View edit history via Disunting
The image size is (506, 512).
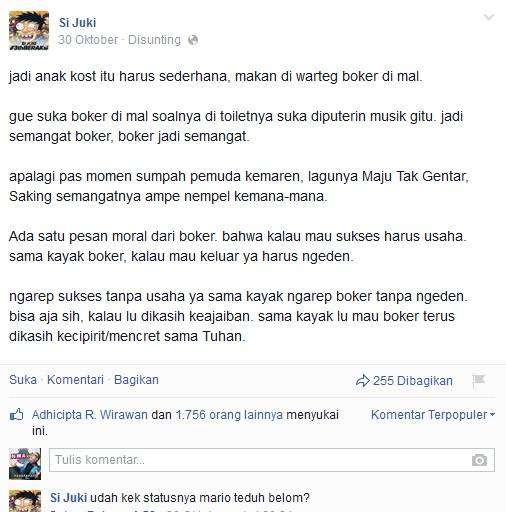point(154,40)
